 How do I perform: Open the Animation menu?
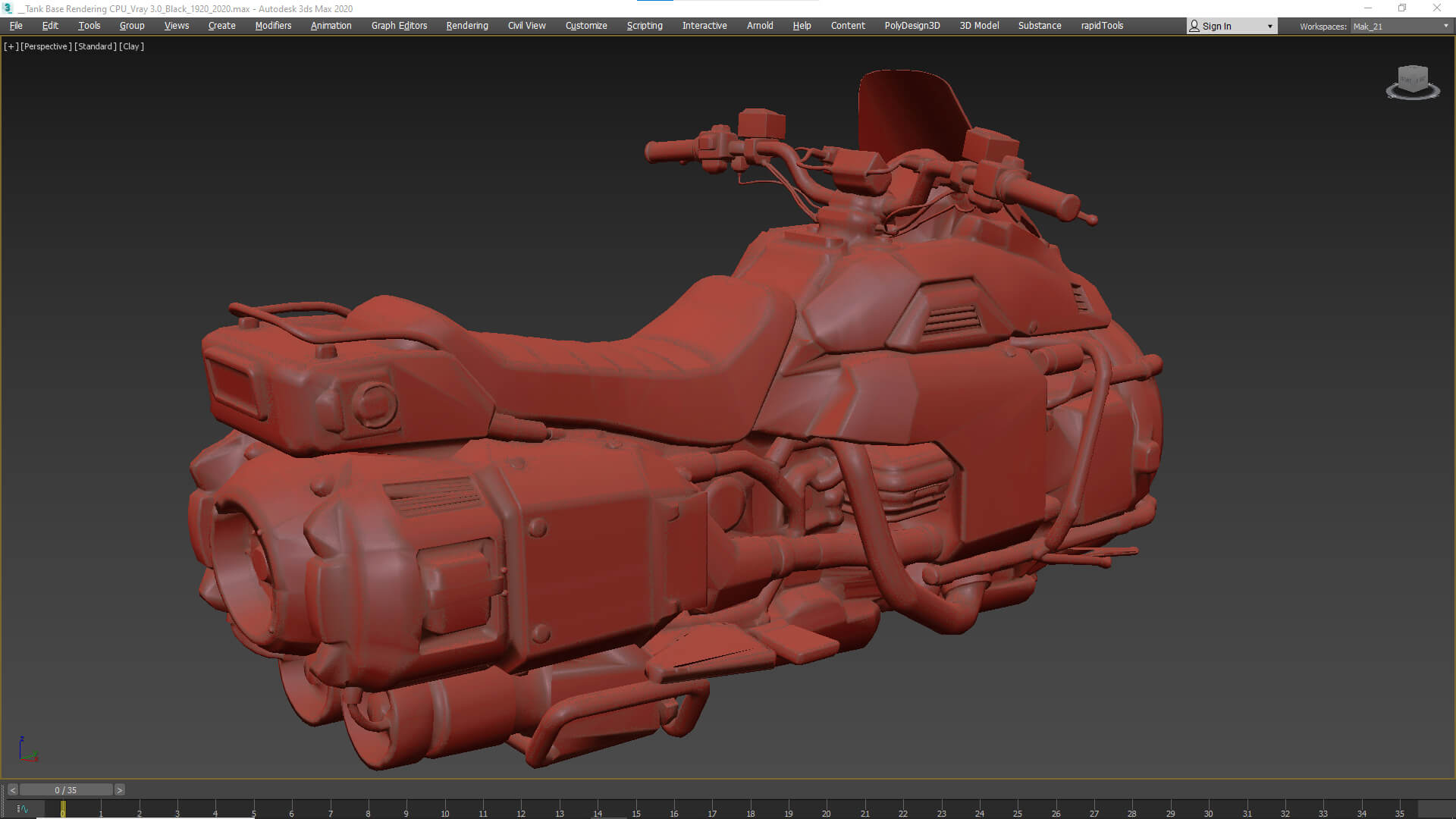(331, 26)
